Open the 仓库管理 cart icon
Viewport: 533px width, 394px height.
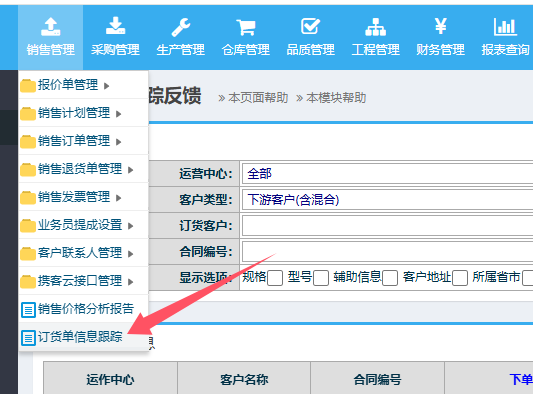coord(246,27)
